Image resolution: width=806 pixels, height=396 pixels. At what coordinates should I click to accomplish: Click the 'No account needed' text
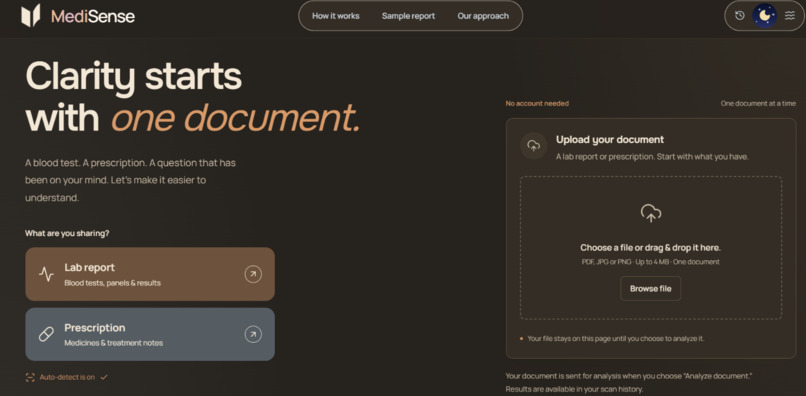pos(537,103)
